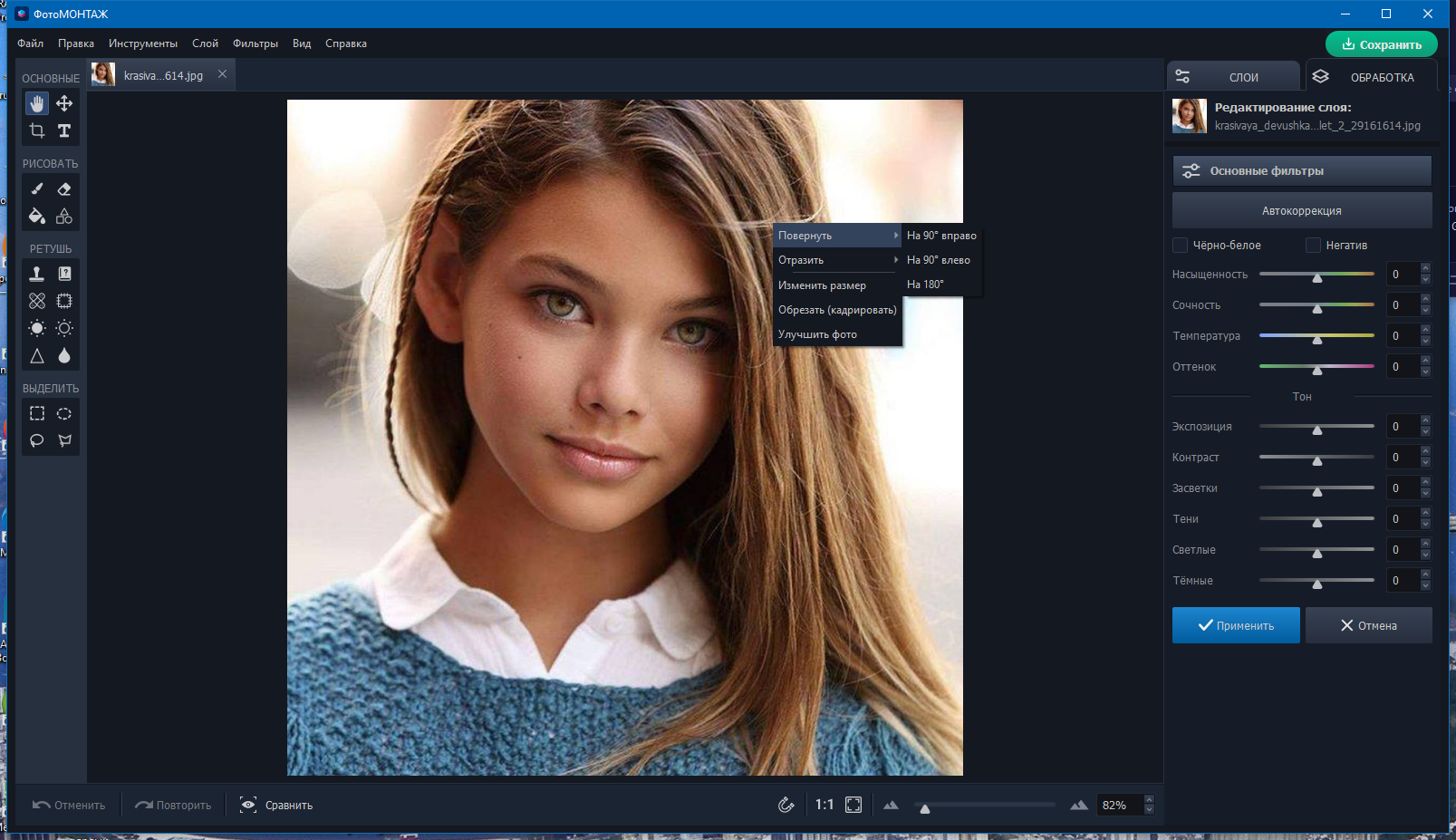1456x840 pixels.
Task: Select the Text tool
Action: tap(64, 130)
